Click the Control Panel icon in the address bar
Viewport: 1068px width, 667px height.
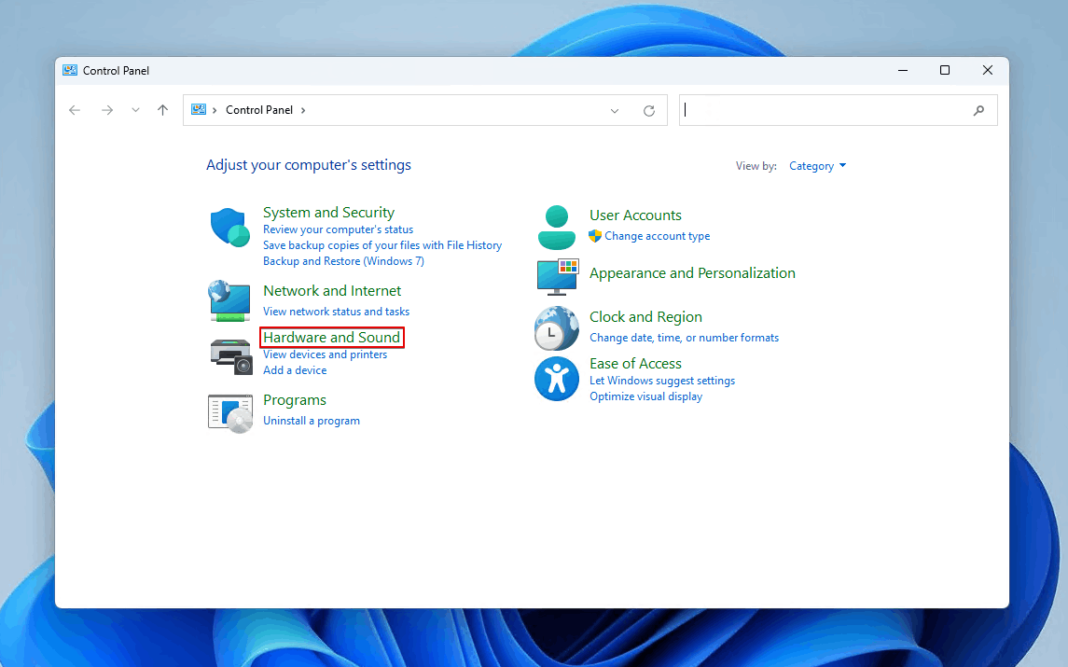pyautogui.click(x=197, y=109)
